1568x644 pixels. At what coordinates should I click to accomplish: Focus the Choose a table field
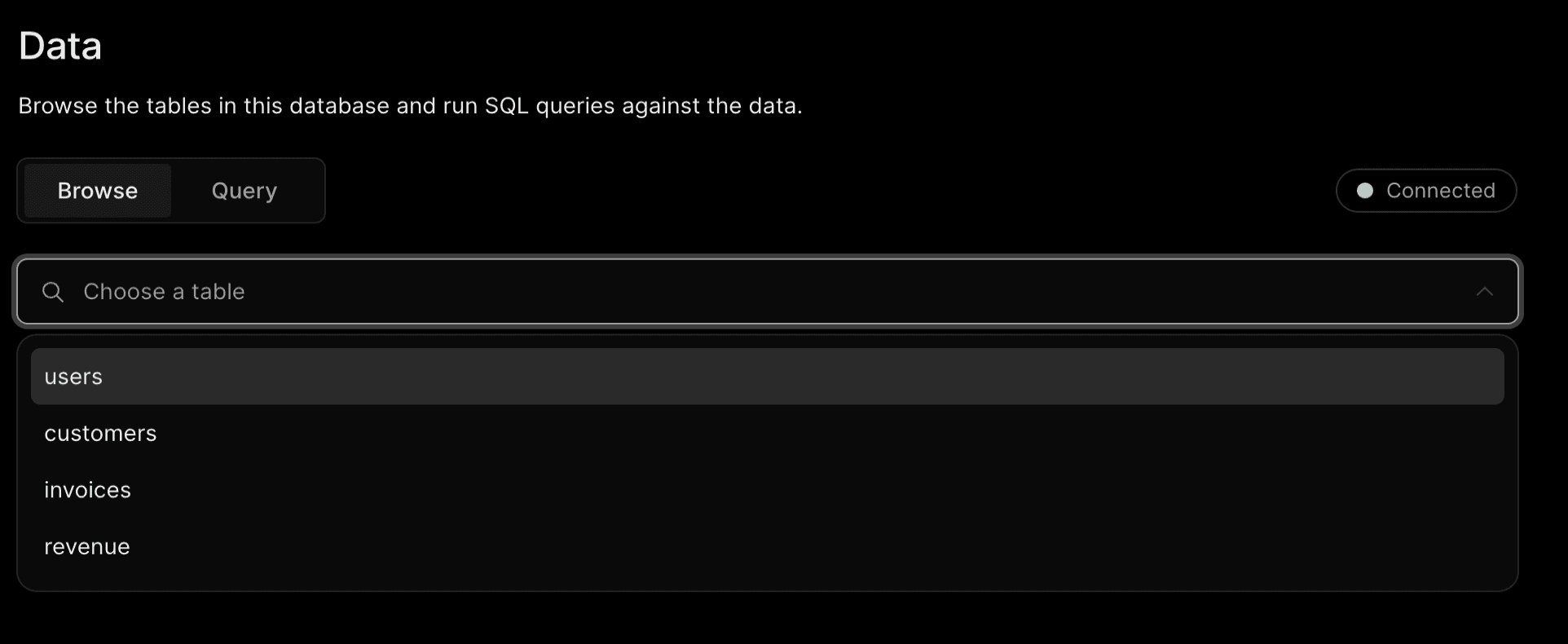(768, 292)
